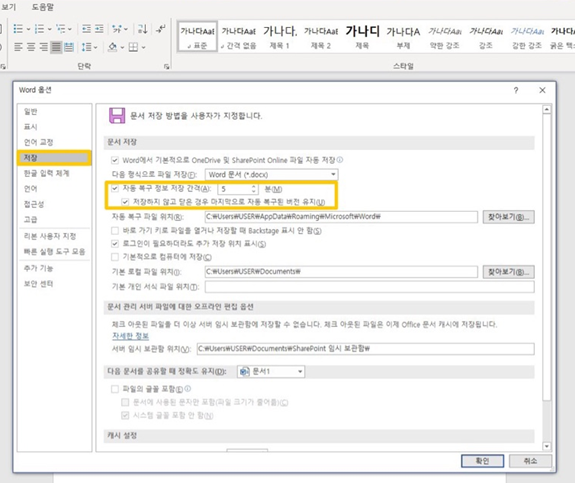
Task: Open 빠른 실행 도구 모음 category
Action: click(x=54, y=252)
